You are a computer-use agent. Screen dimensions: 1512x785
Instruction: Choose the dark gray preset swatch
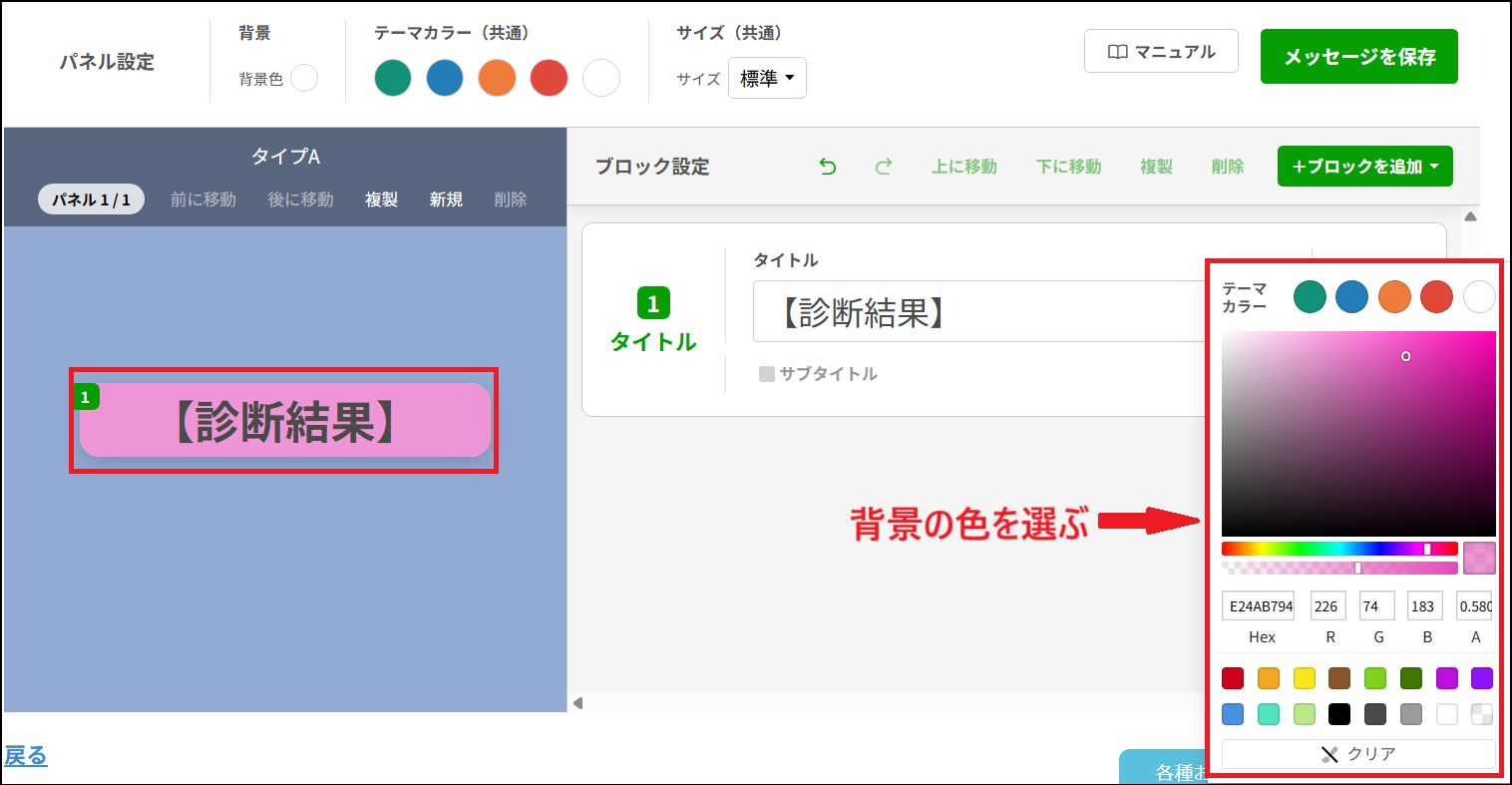[x=1375, y=714]
